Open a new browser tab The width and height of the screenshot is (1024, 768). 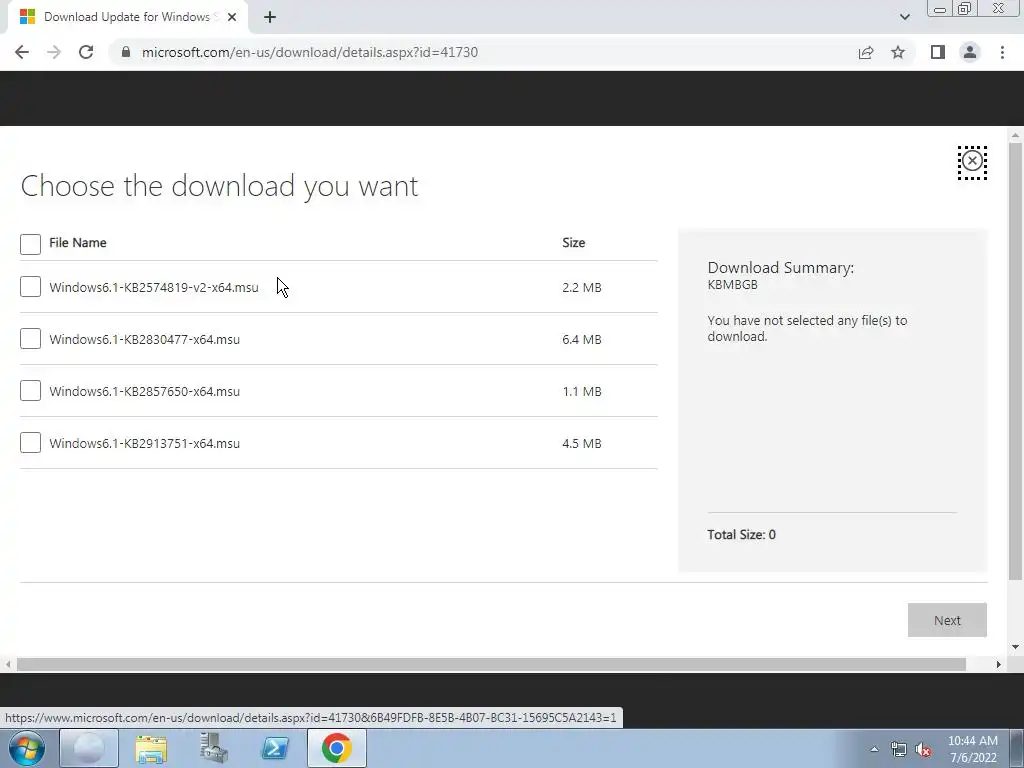[x=270, y=17]
